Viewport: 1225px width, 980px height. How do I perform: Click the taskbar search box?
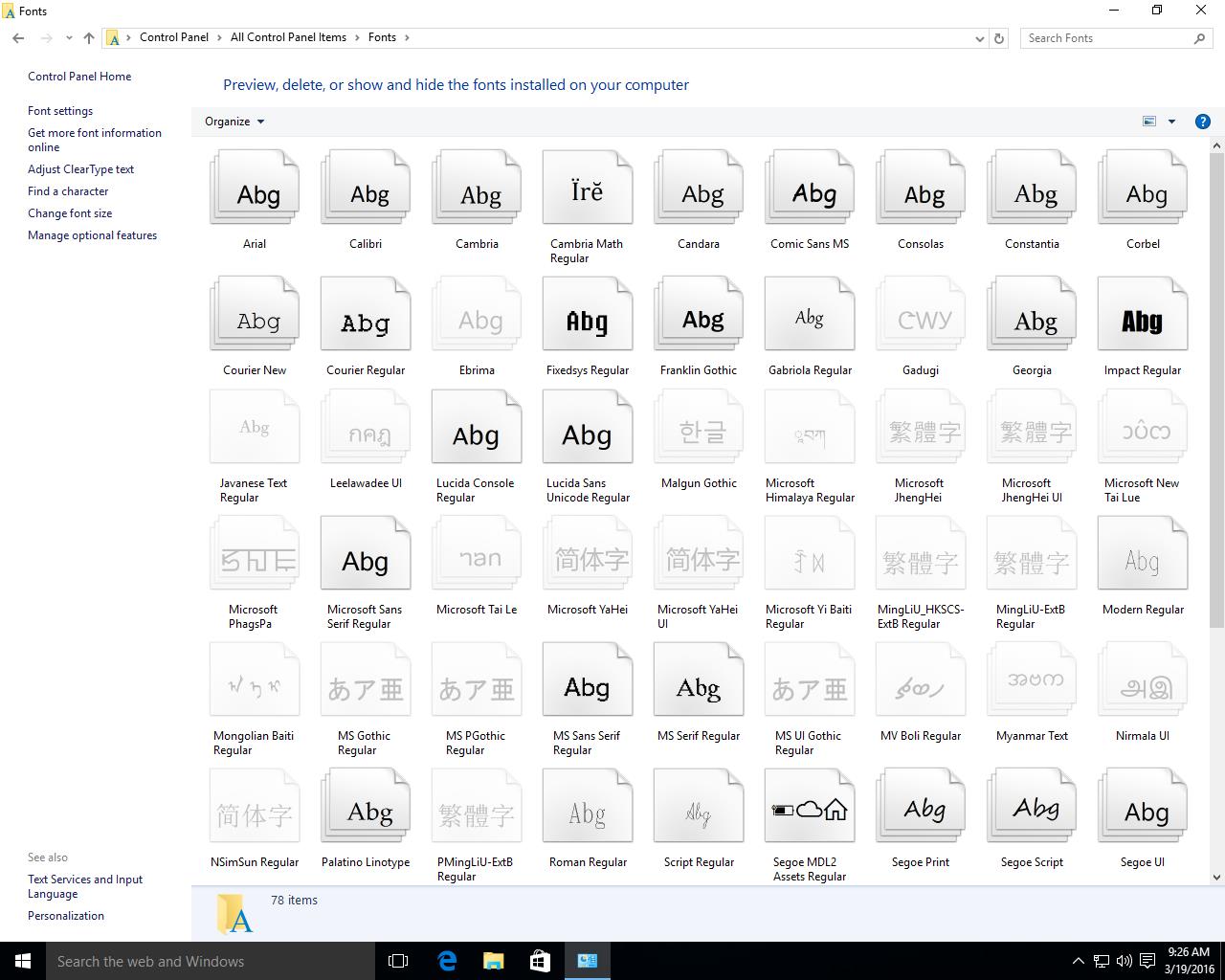click(211, 961)
